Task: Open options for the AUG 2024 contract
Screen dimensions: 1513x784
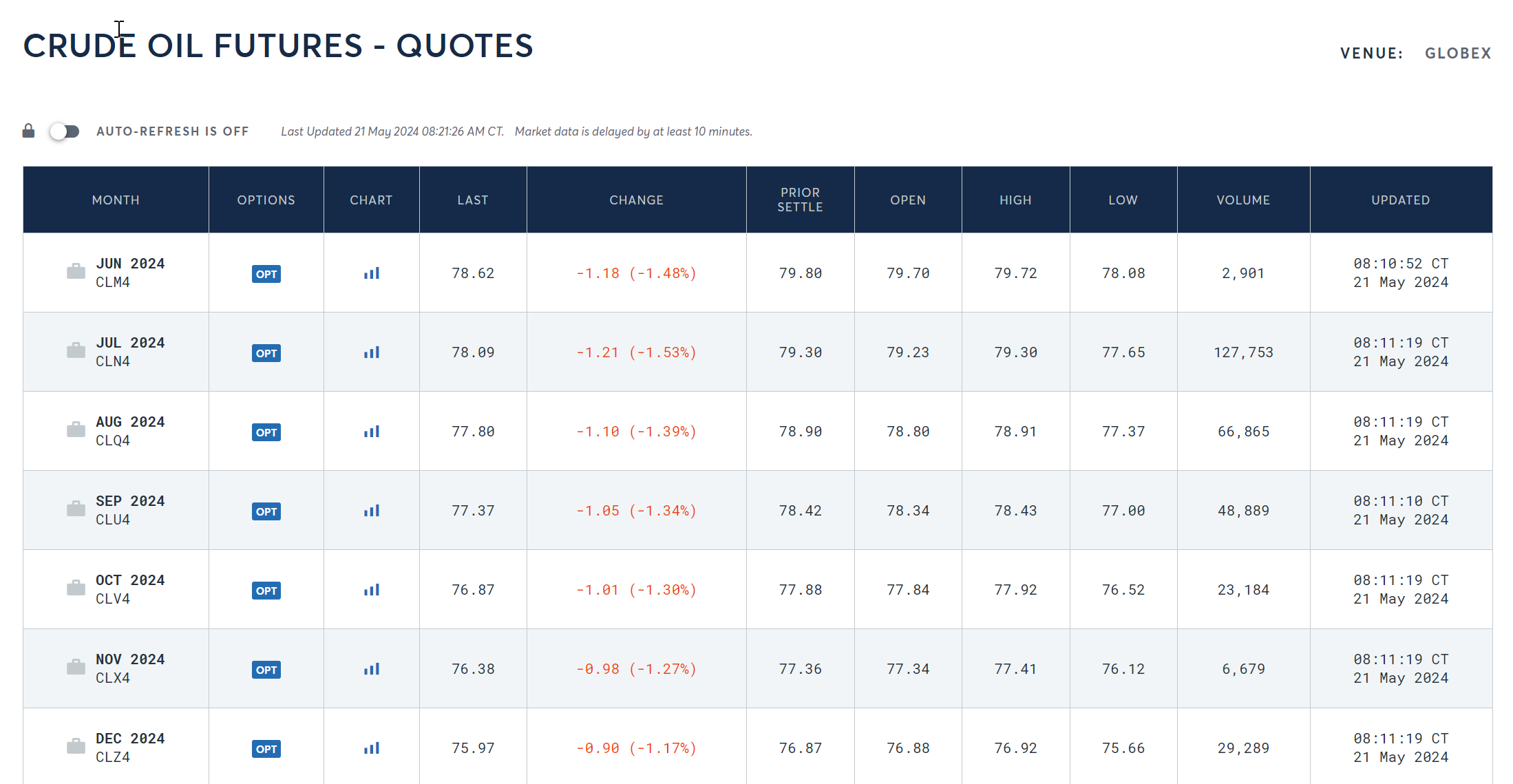Action: click(x=266, y=432)
